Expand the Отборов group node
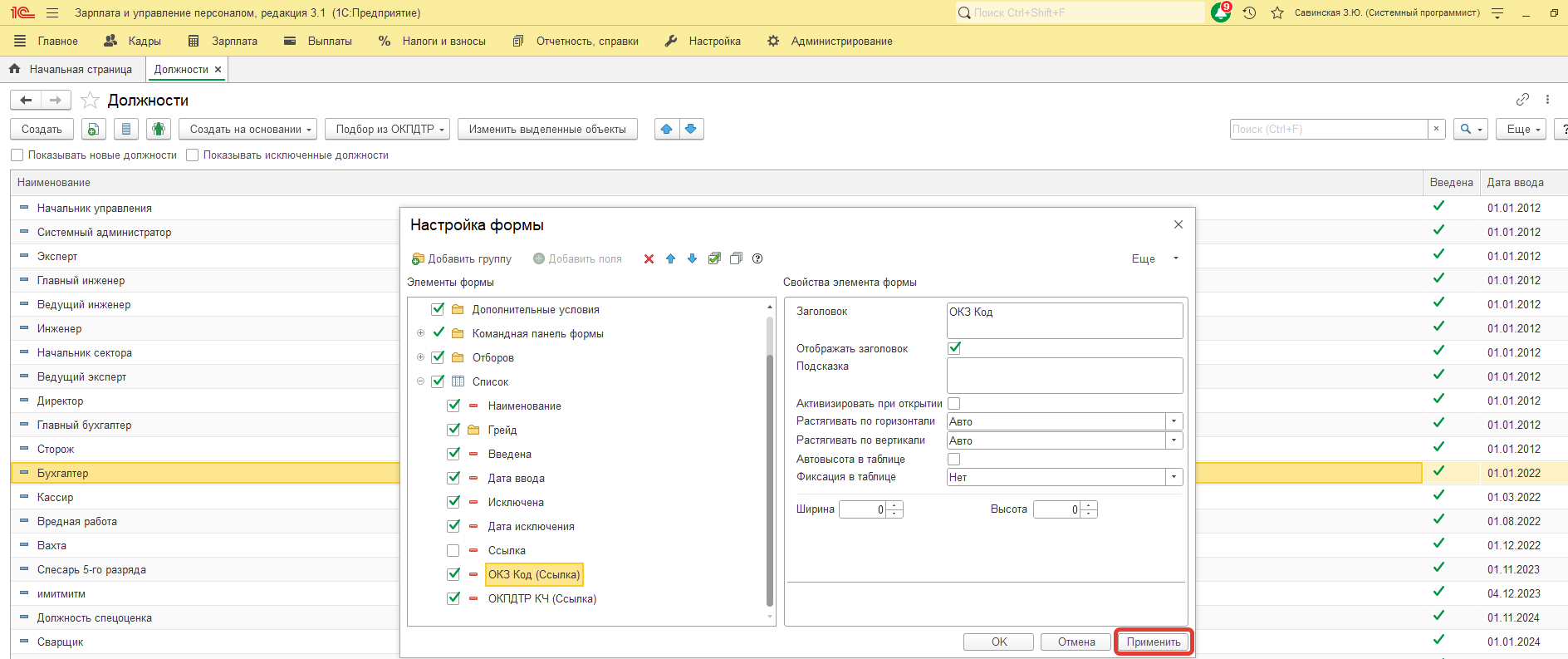Image resolution: width=1568 pixels, height=659 pixels. (420, 357)
